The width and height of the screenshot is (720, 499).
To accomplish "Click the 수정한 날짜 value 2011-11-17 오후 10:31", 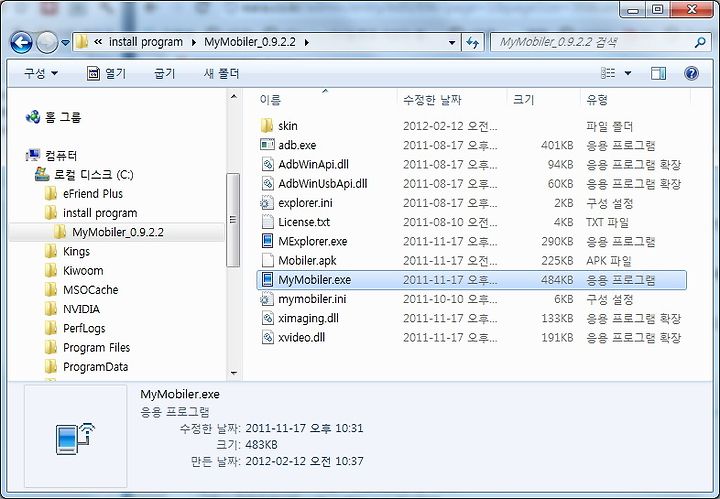I will point(304,428).
